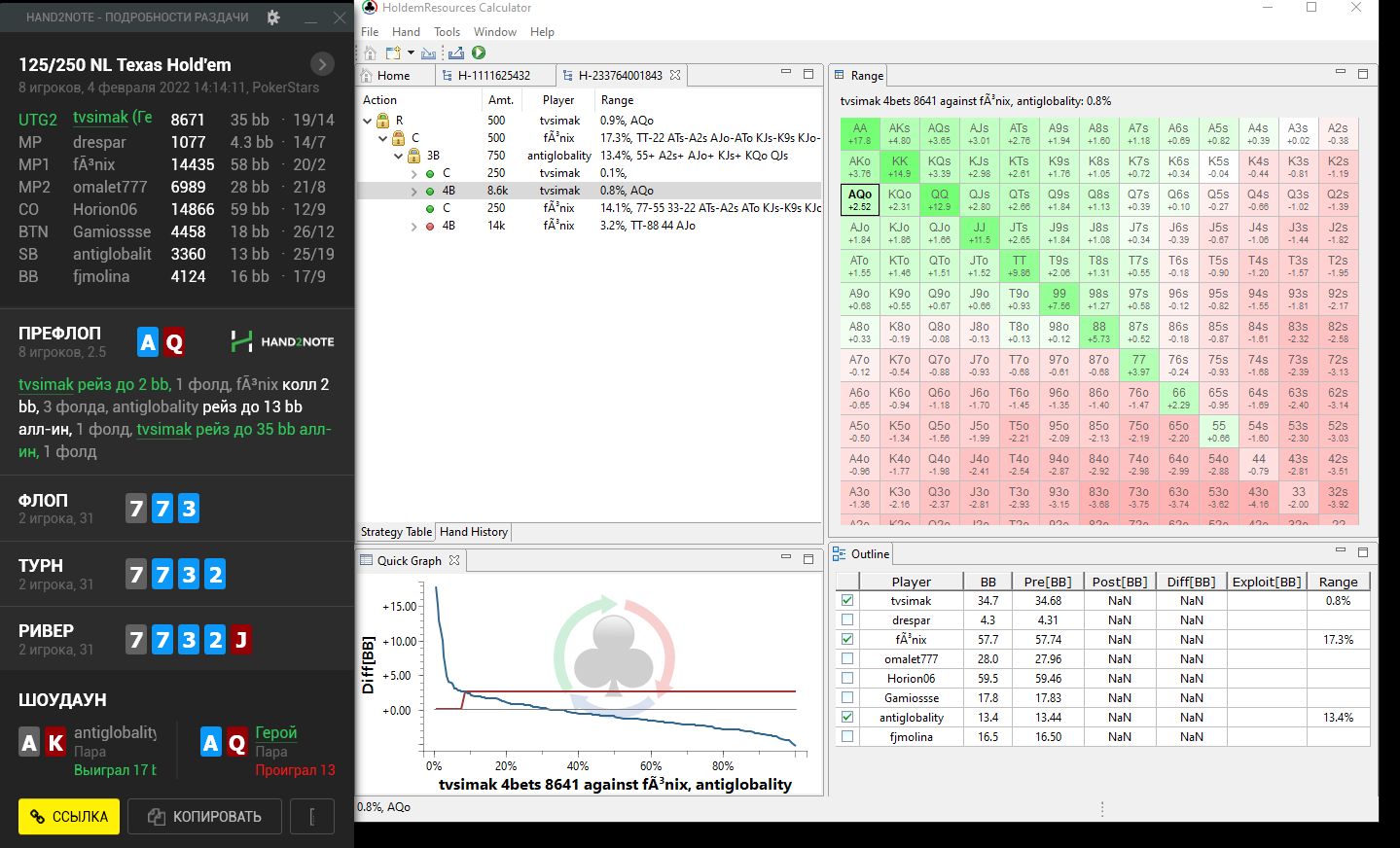Uncheck tvsimak in Outline table

coord(847,600)
